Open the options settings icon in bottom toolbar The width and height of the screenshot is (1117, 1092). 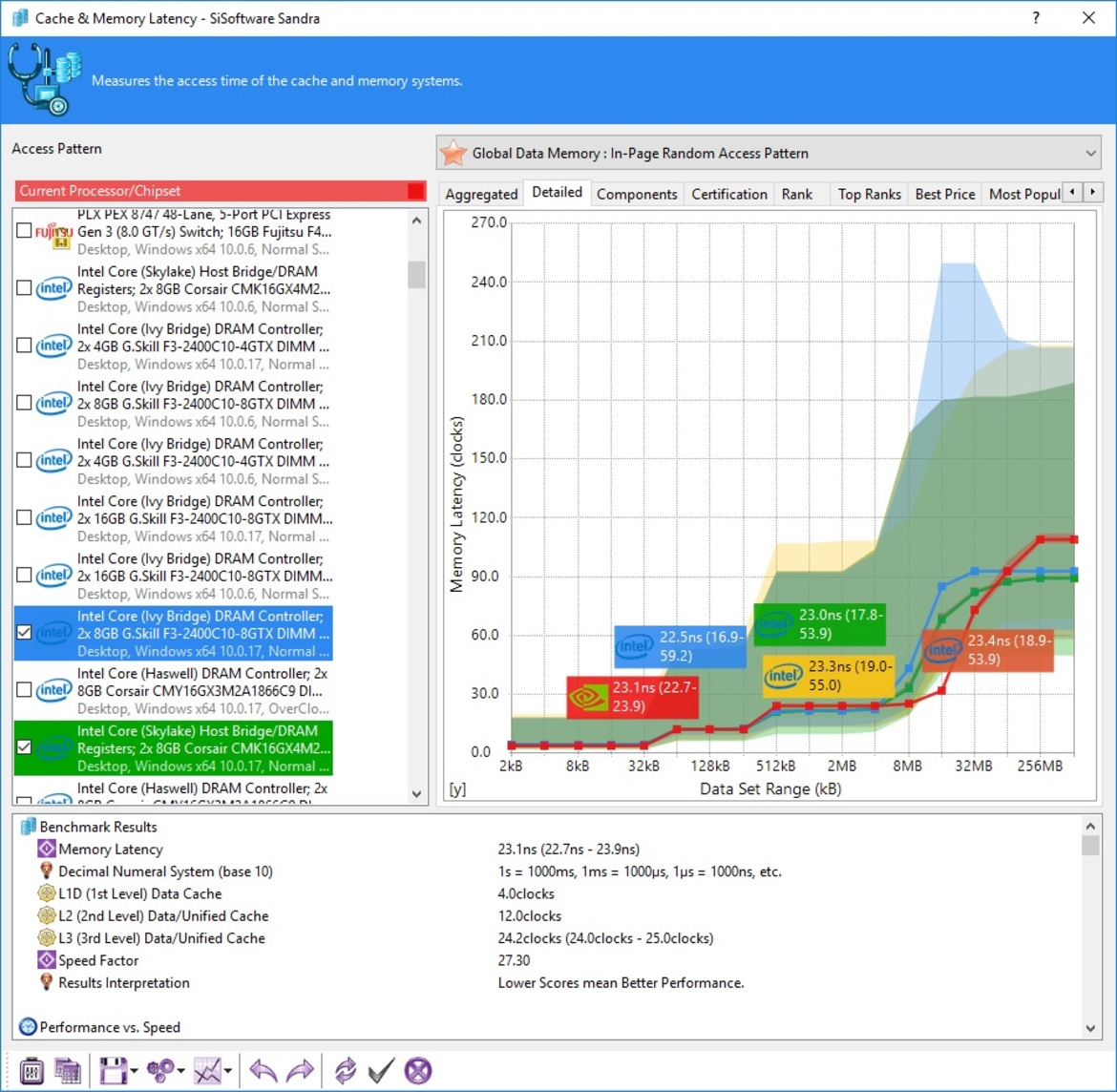(32, 1071)
